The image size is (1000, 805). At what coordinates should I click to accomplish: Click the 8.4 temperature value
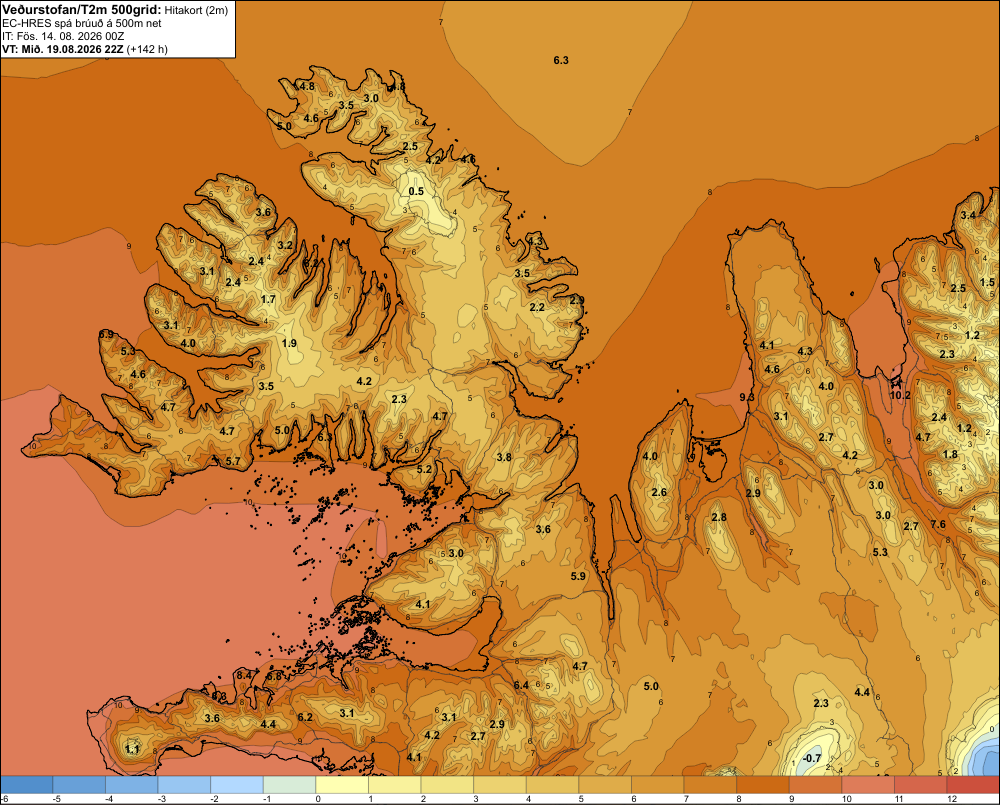click(x=244, y=675)
